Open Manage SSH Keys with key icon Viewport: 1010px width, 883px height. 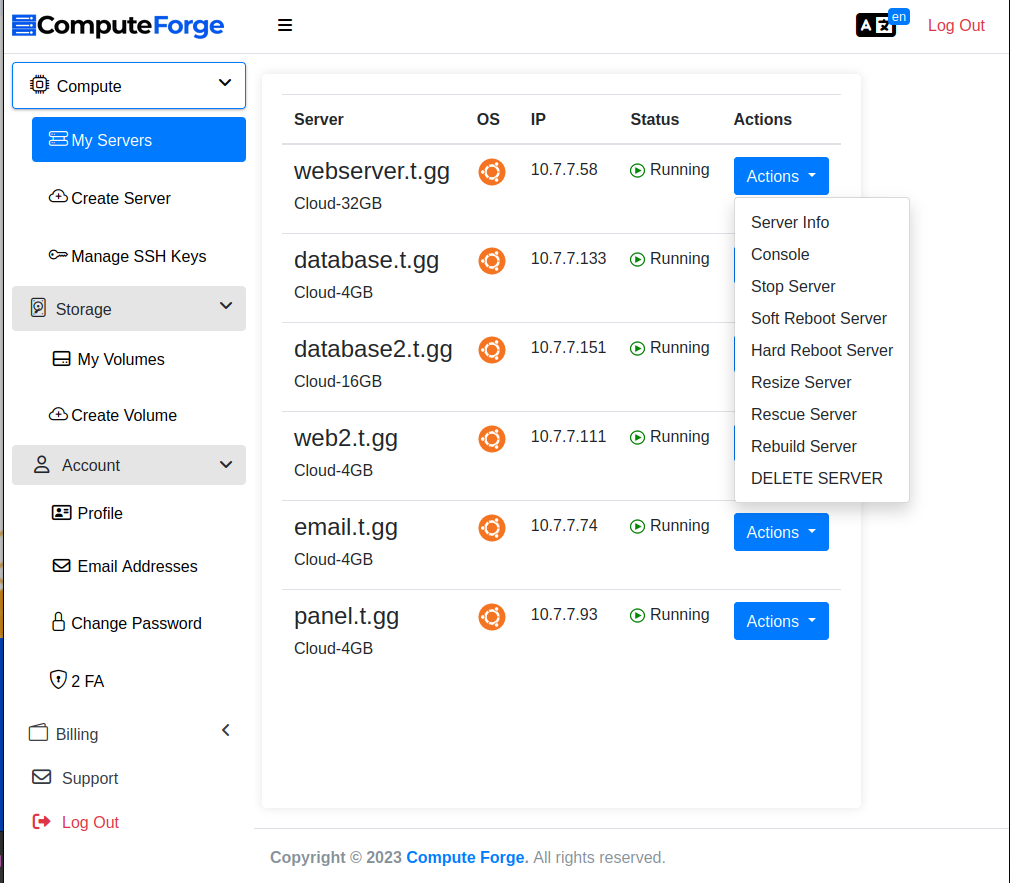pos(128,256)
